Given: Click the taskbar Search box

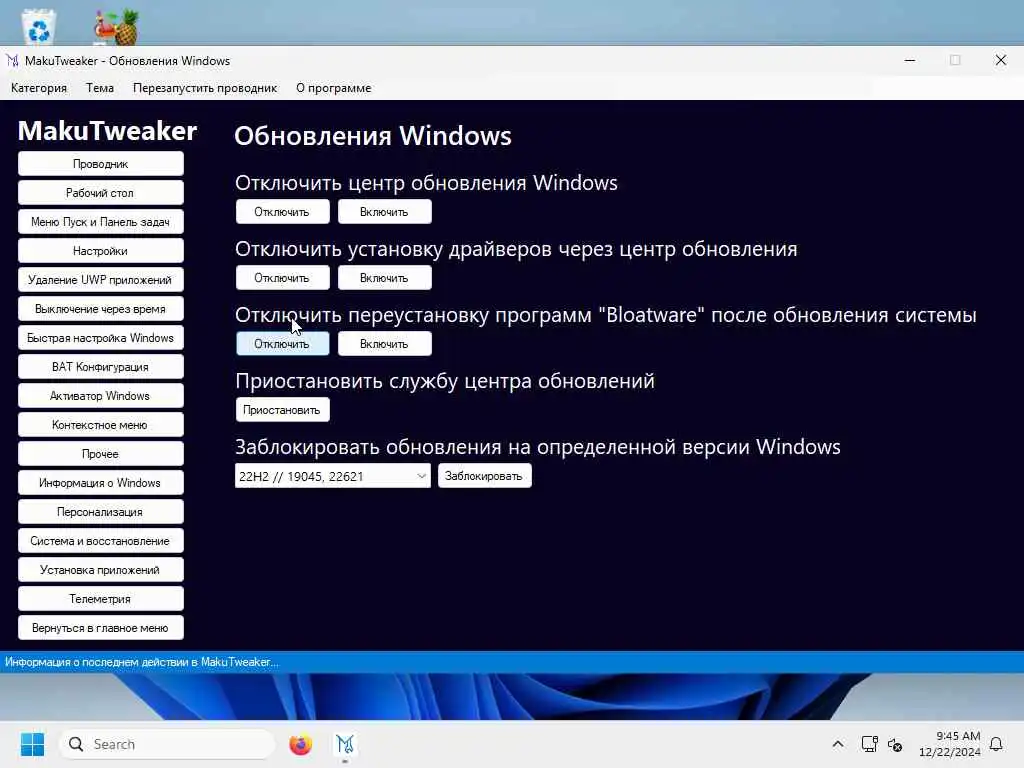Looking at the screenshot, I should click(167, 744).
